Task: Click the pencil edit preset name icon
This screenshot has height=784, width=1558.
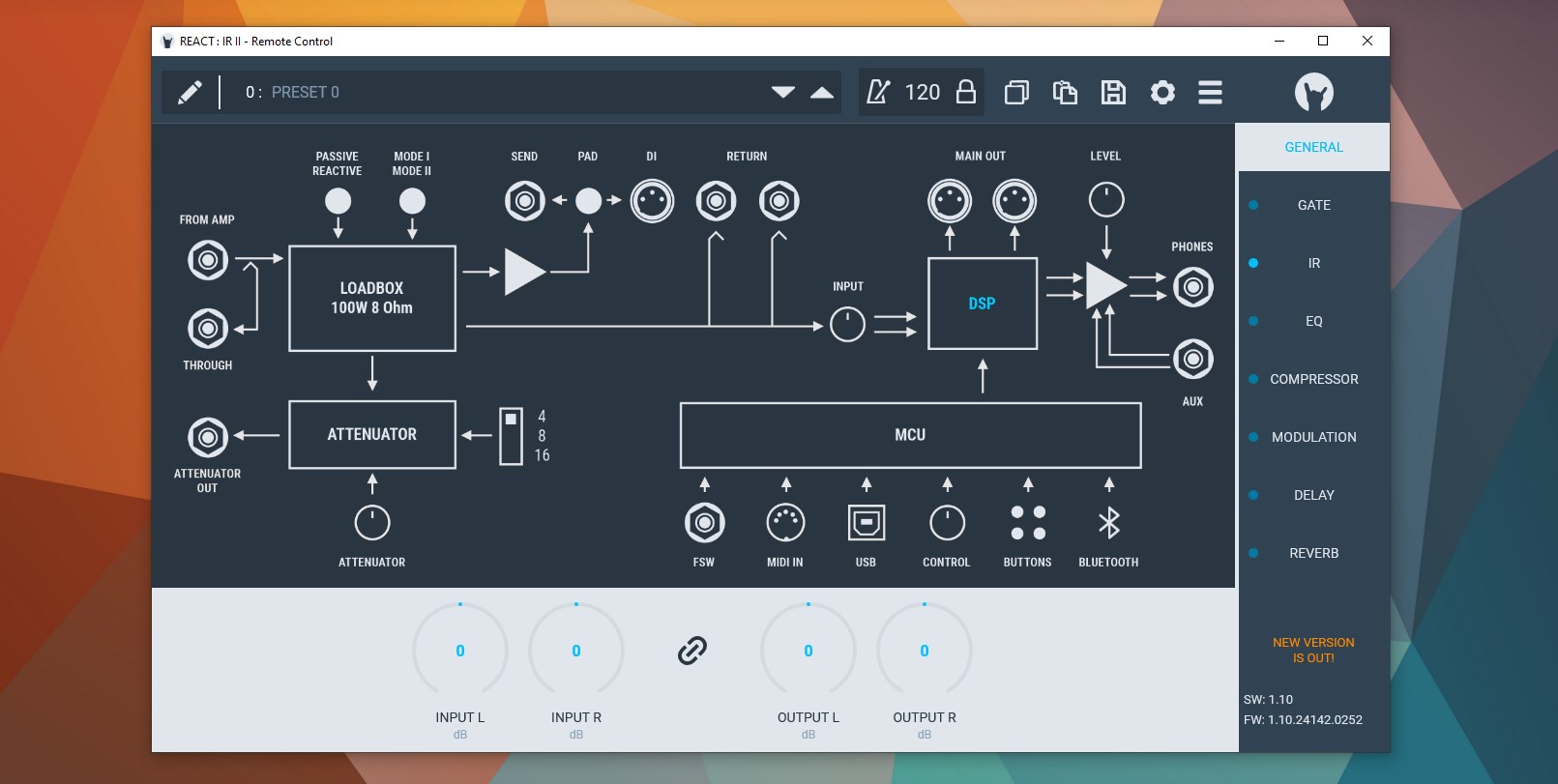Action: [x=190, y=92]
